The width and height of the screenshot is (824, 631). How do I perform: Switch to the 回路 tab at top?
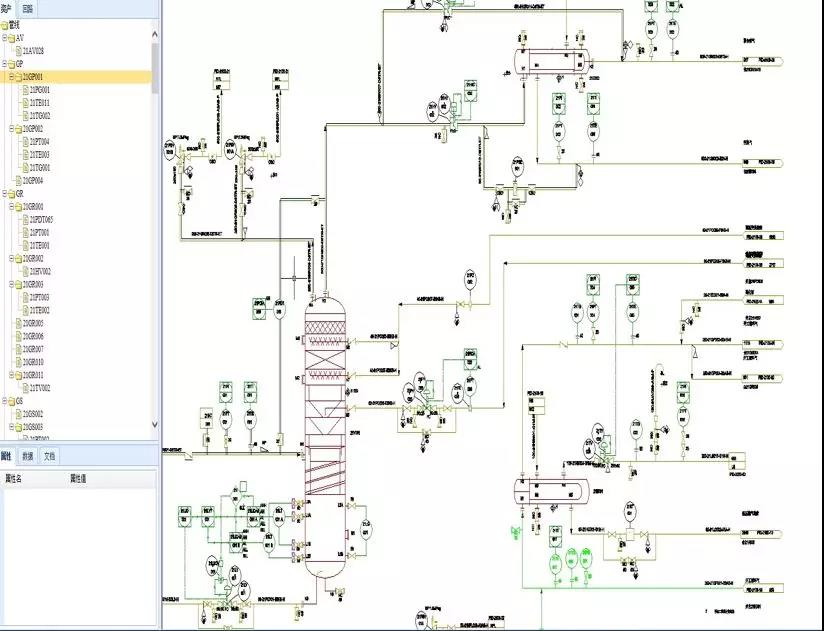(27, 8)
